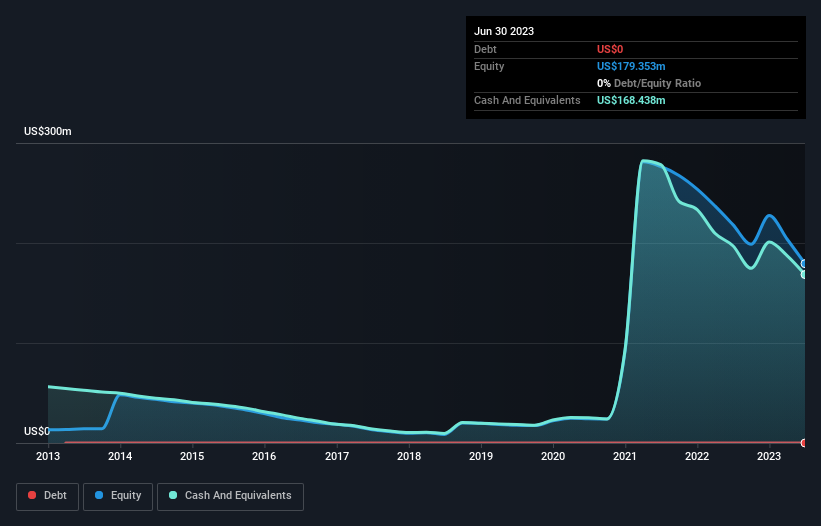Click the US$300m y-axis label

tap(48, 131)
